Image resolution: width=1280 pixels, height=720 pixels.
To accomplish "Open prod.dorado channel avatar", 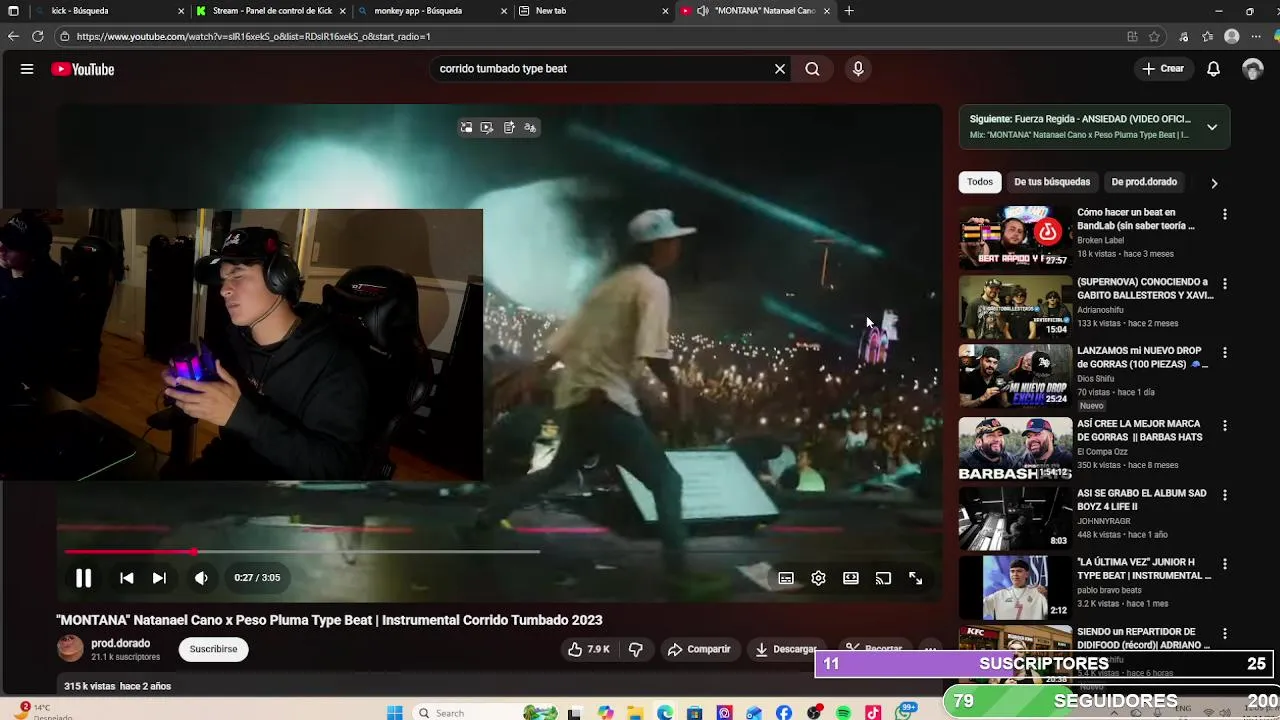I will click(70, 648).
